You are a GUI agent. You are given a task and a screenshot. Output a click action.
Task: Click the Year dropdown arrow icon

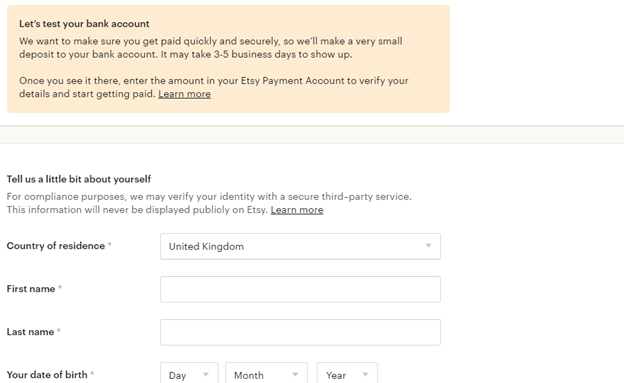(365, 375)
